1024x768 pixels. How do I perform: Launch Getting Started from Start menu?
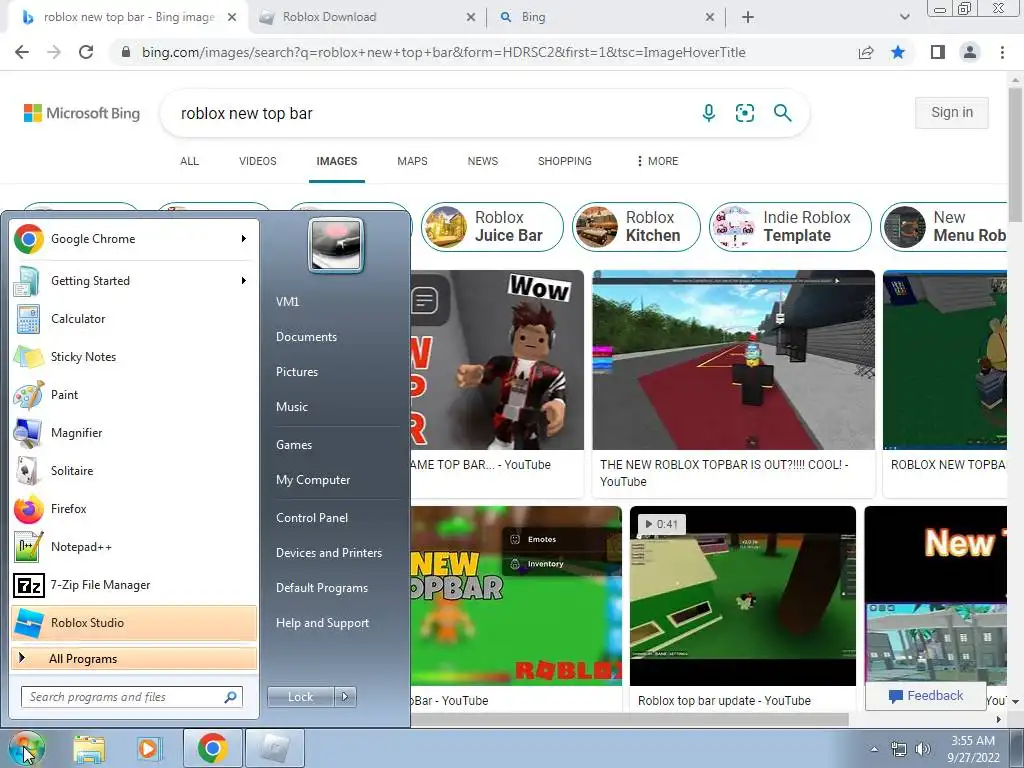click(x=134, y=281)
